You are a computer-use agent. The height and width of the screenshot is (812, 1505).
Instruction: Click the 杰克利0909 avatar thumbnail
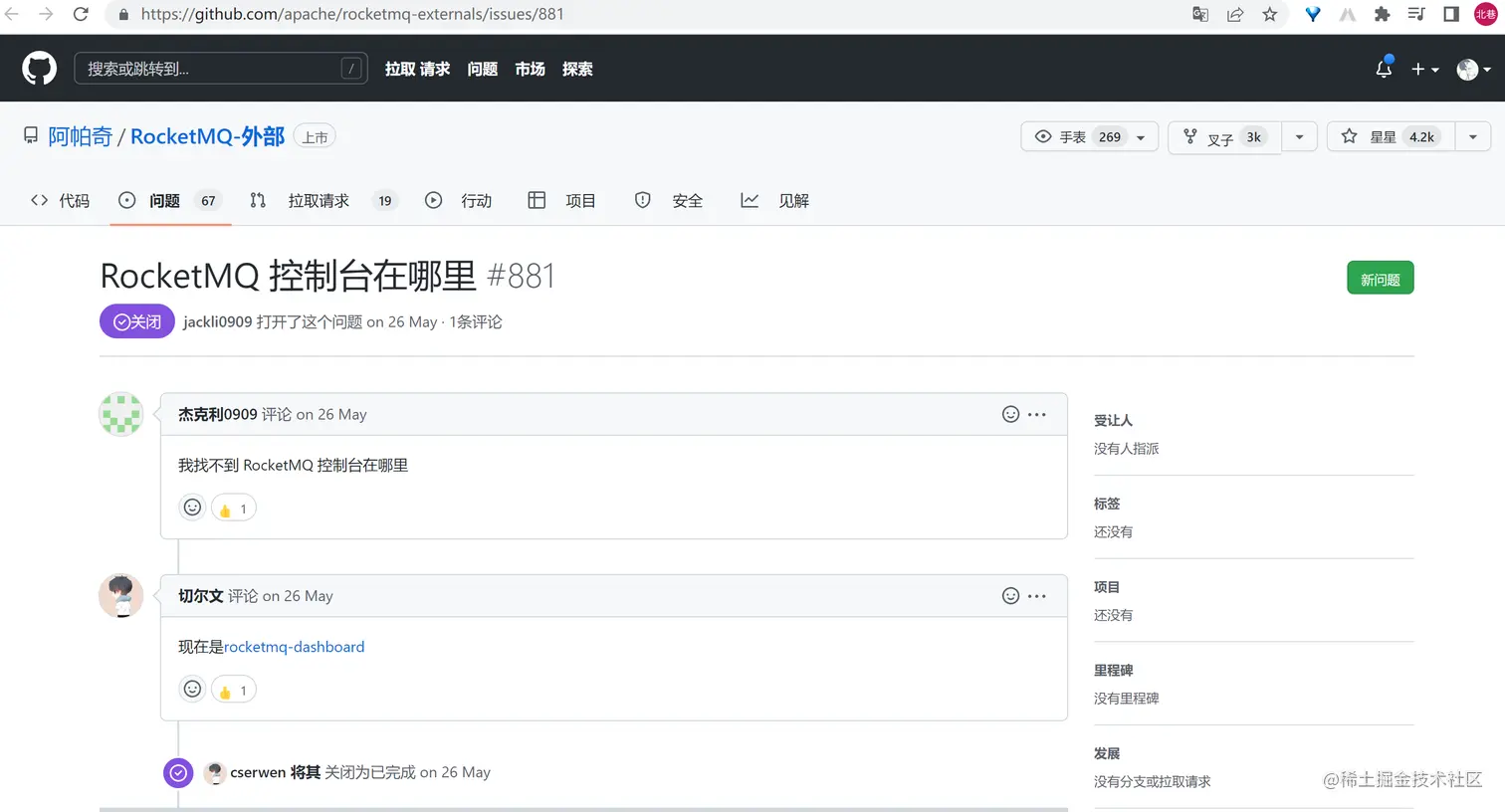[121, 414]
